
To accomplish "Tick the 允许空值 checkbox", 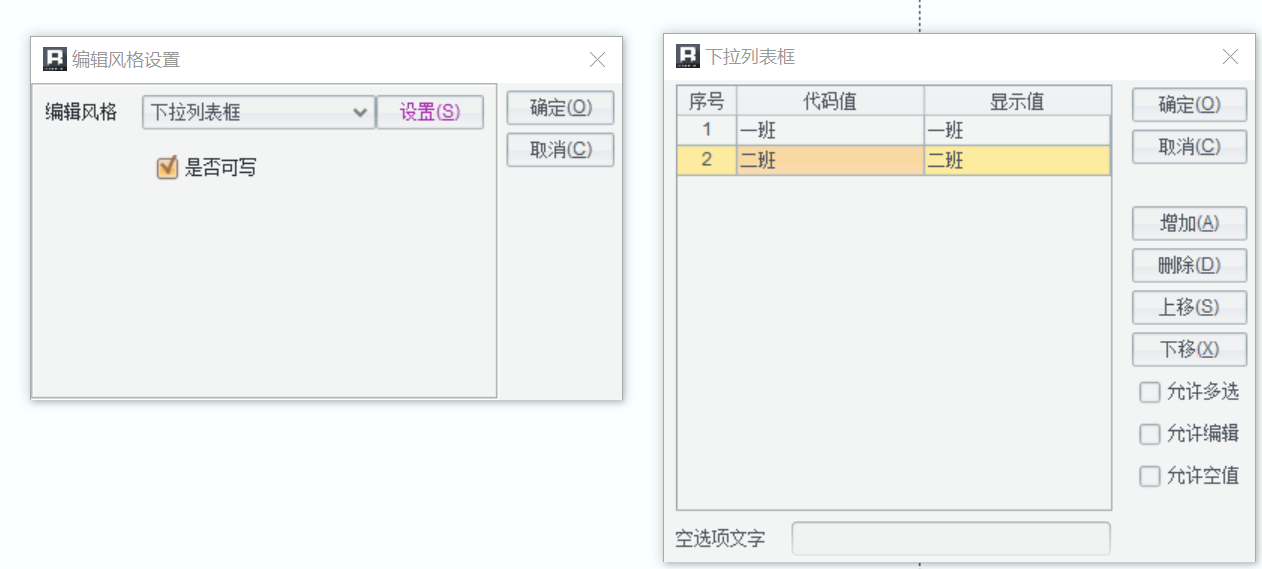I will [1150, 477].
